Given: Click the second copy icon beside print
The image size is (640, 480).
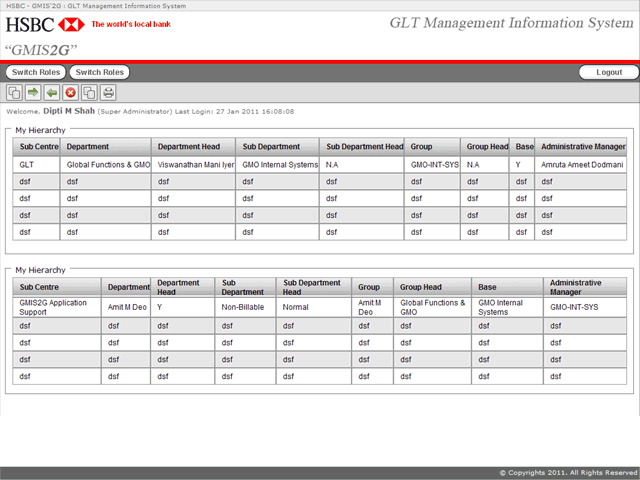Looking at the screenshot, I should point(89,93).
